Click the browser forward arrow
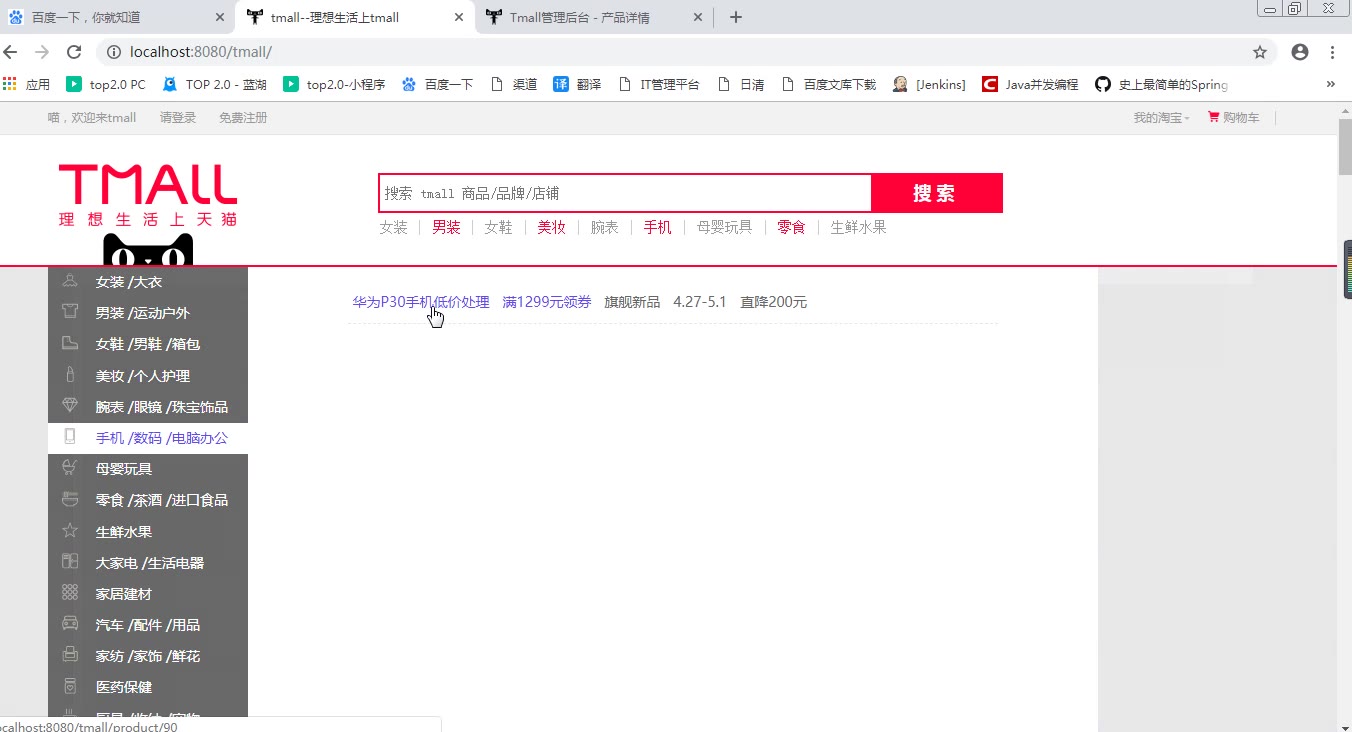The image size is (1352, 732). point(42,52)
